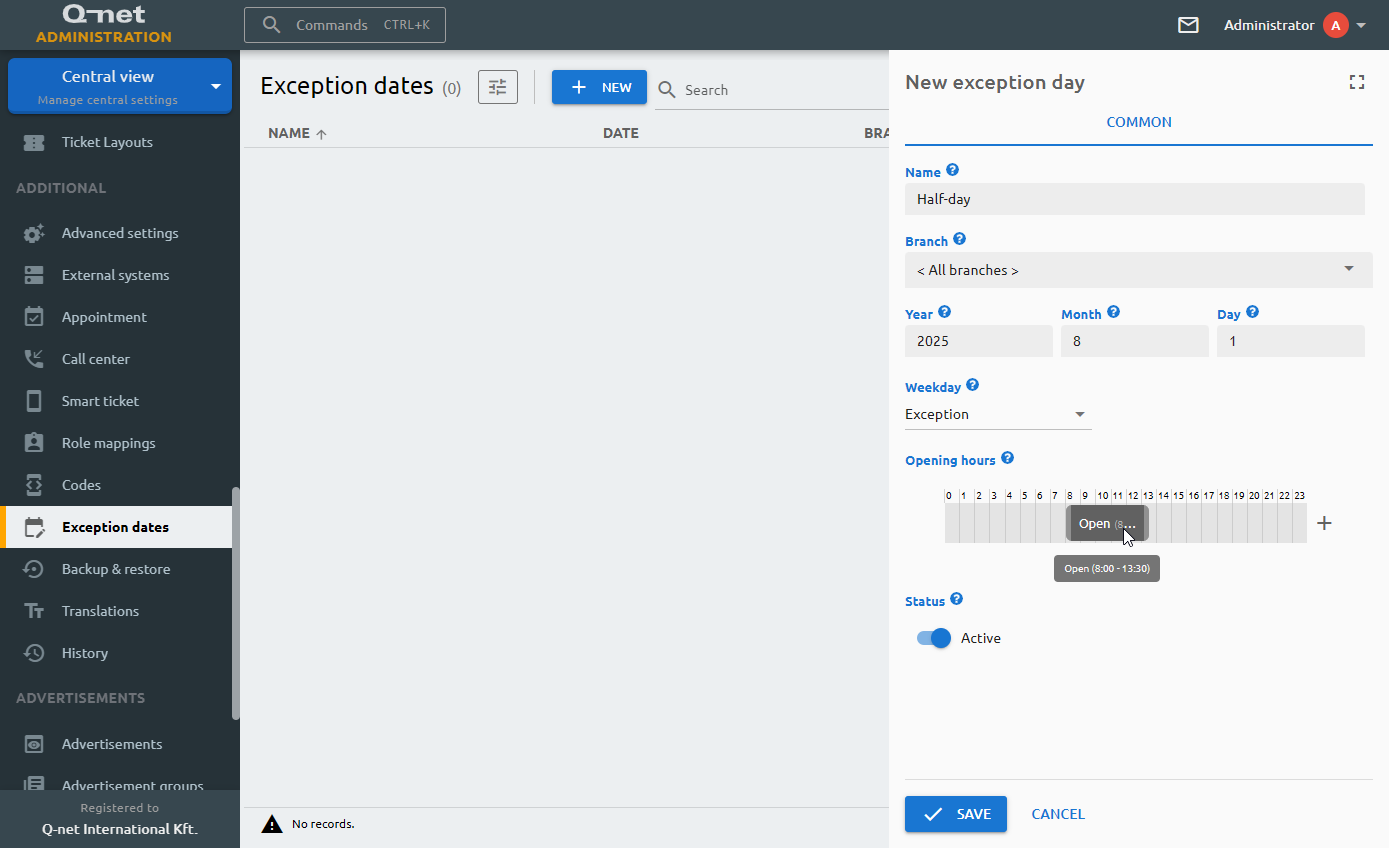Click the Codes brackets icon

pyautogui.click(x=34, y=485)
